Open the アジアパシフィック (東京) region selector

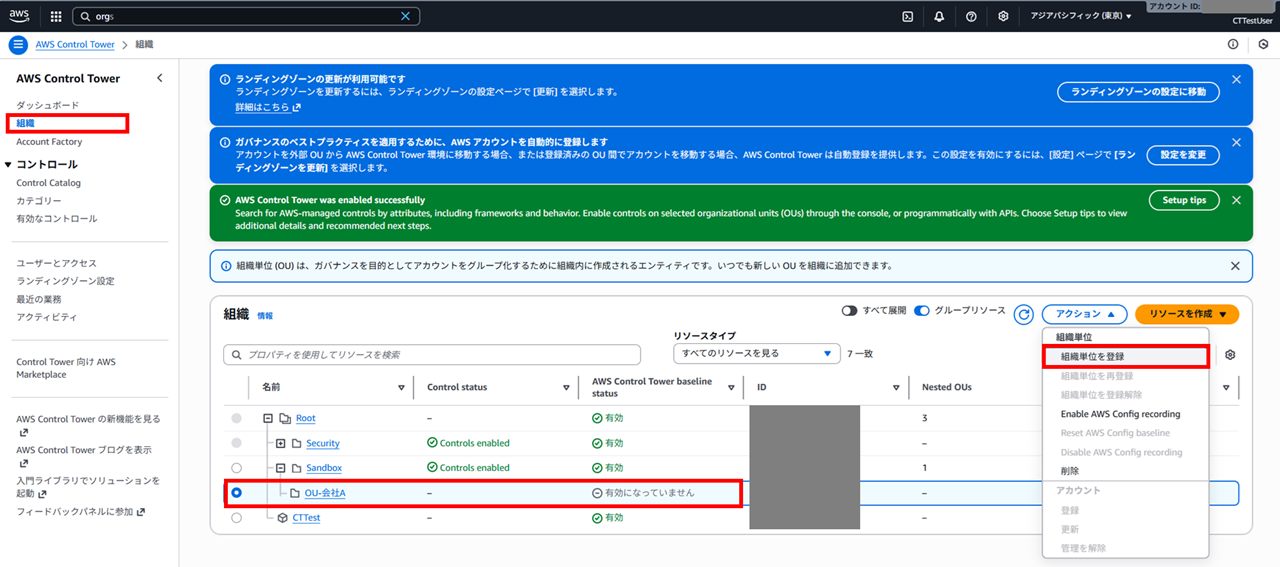click(x=1081, y=17)
